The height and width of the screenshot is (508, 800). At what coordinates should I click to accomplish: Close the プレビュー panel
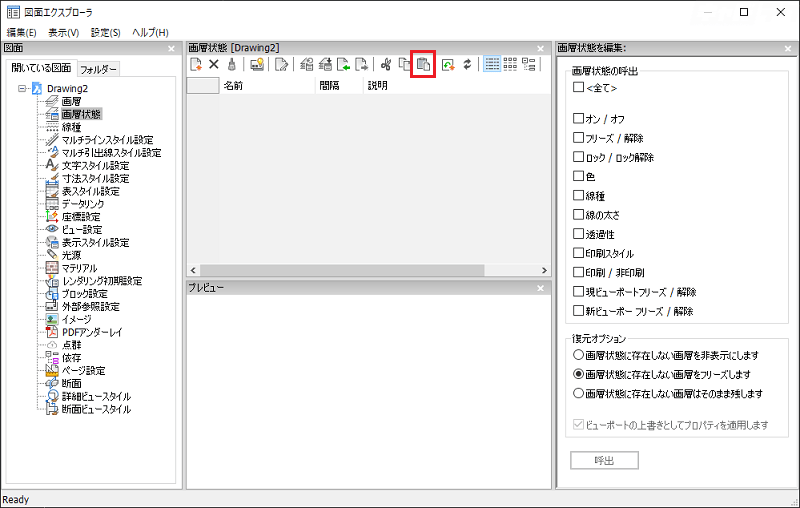point(541,288)
